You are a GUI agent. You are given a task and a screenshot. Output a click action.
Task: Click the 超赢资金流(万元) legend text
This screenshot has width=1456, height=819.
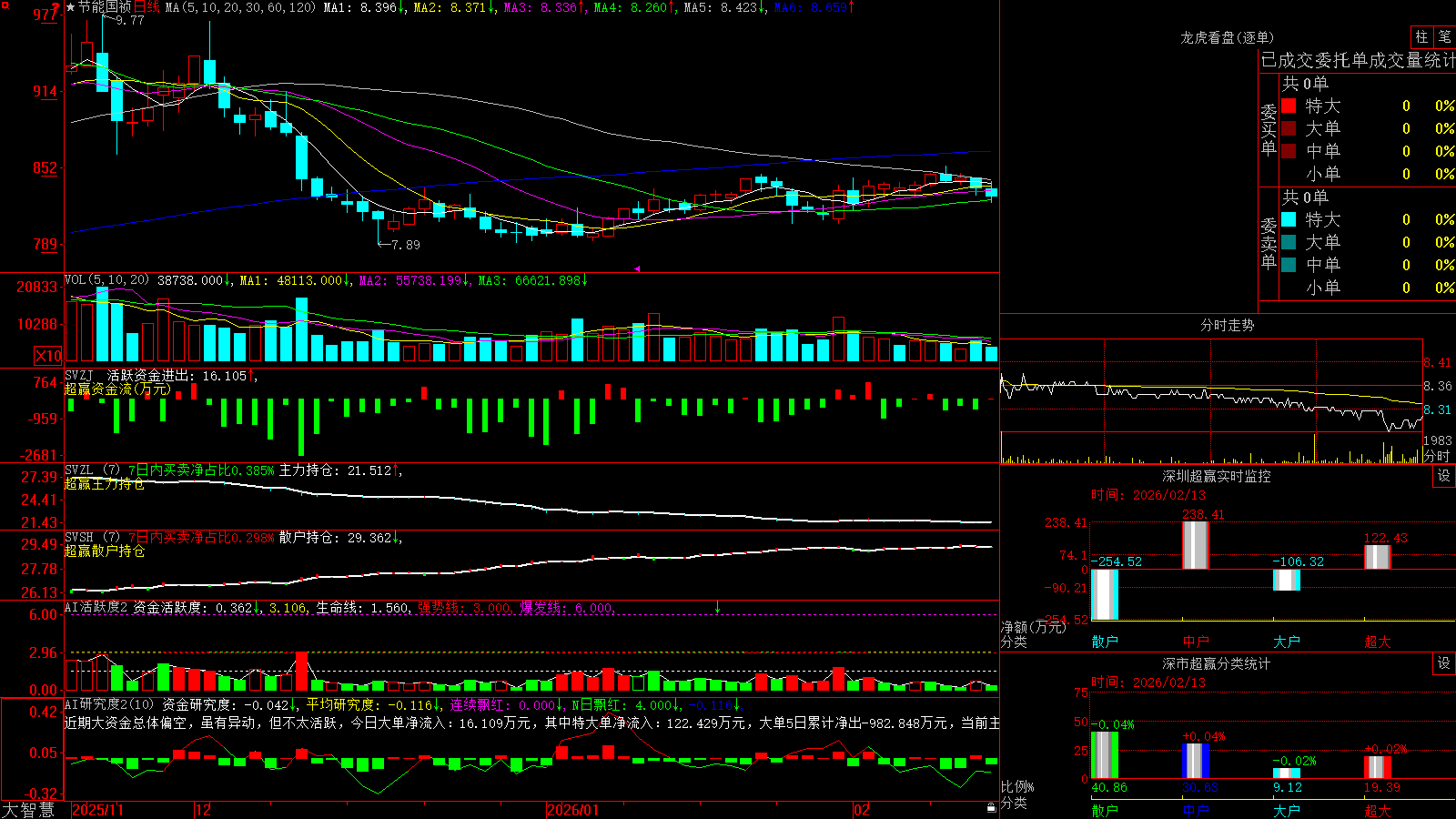coord(117,389)
